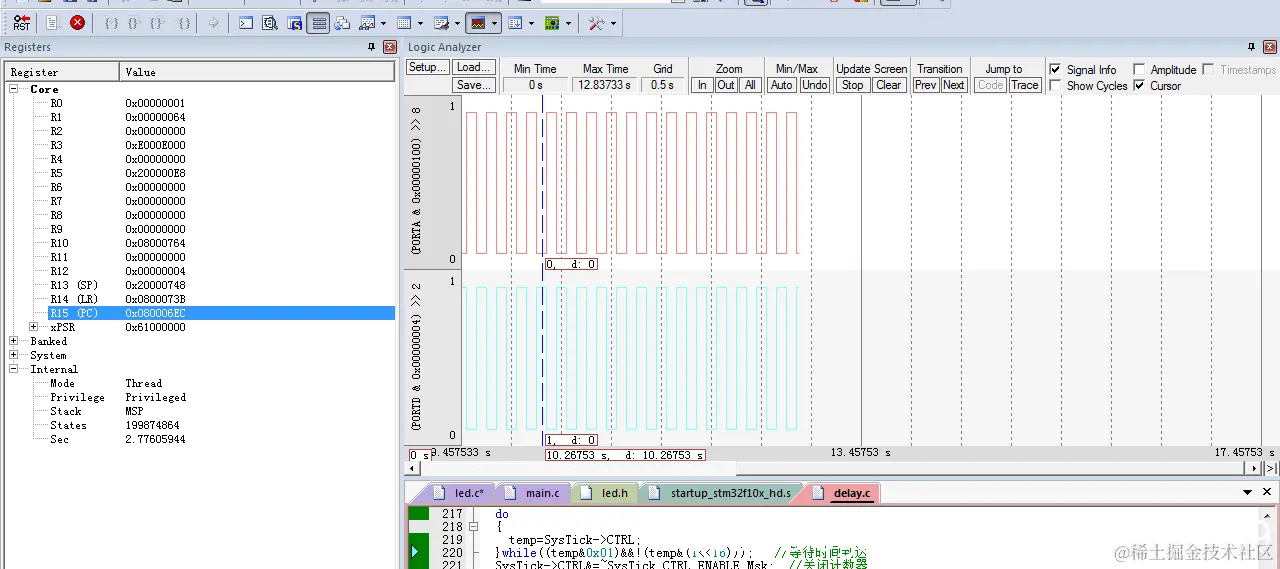Open the Symbols Window icon

(x=294, y=23)
